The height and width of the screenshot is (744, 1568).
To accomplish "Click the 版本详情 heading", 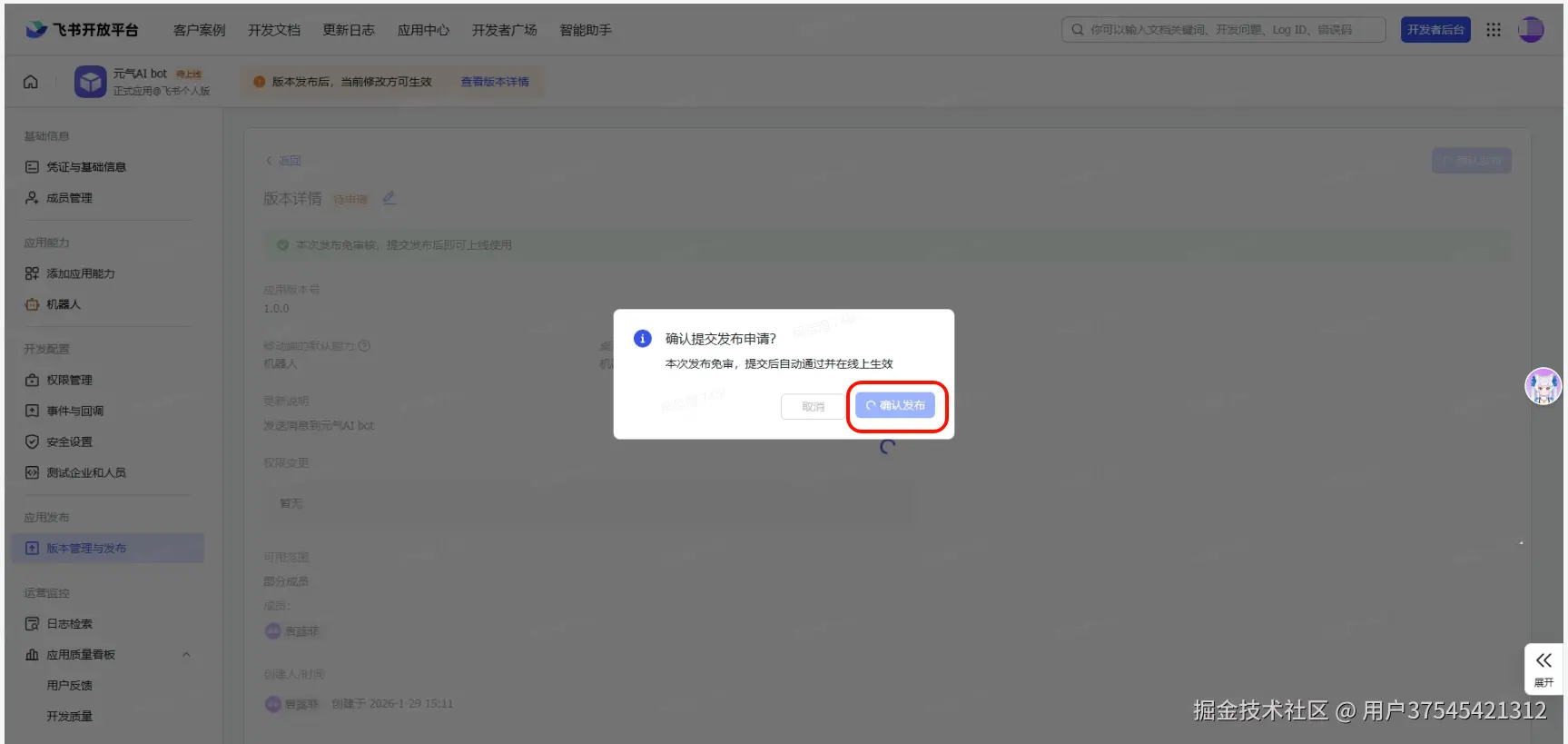I will [292, 198].
